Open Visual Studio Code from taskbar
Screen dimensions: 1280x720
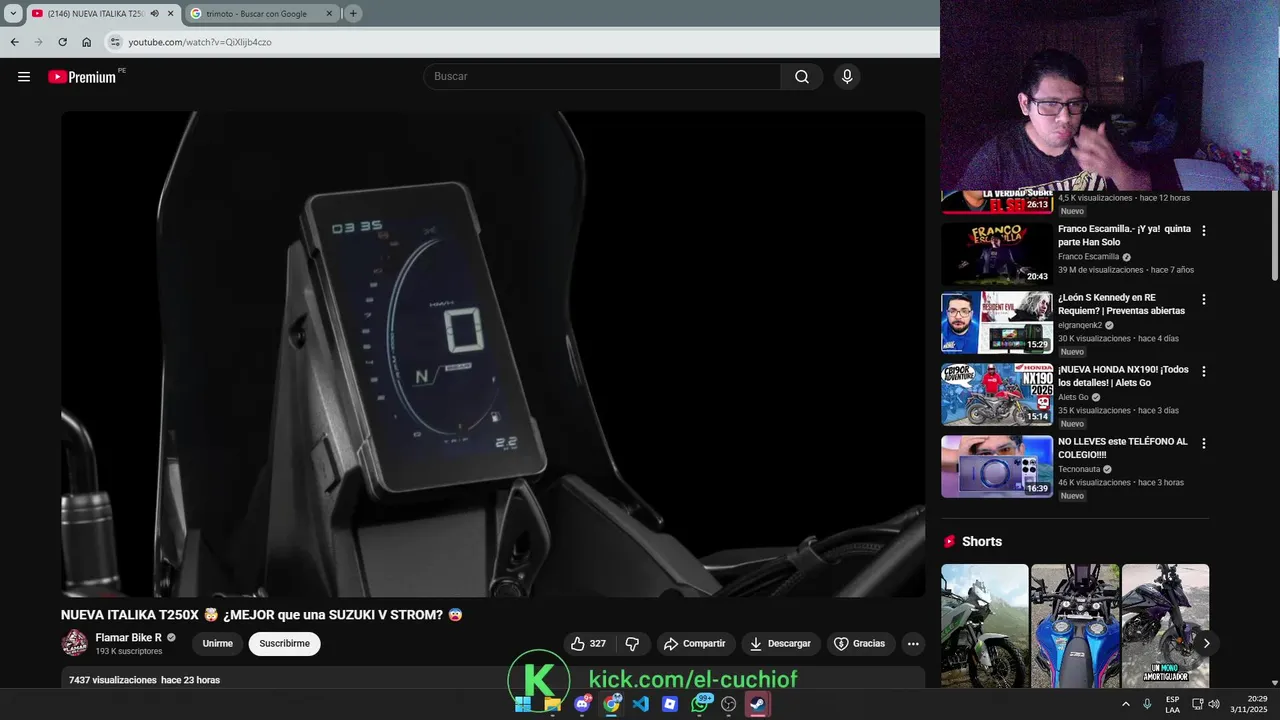click(x=641, y=704)
